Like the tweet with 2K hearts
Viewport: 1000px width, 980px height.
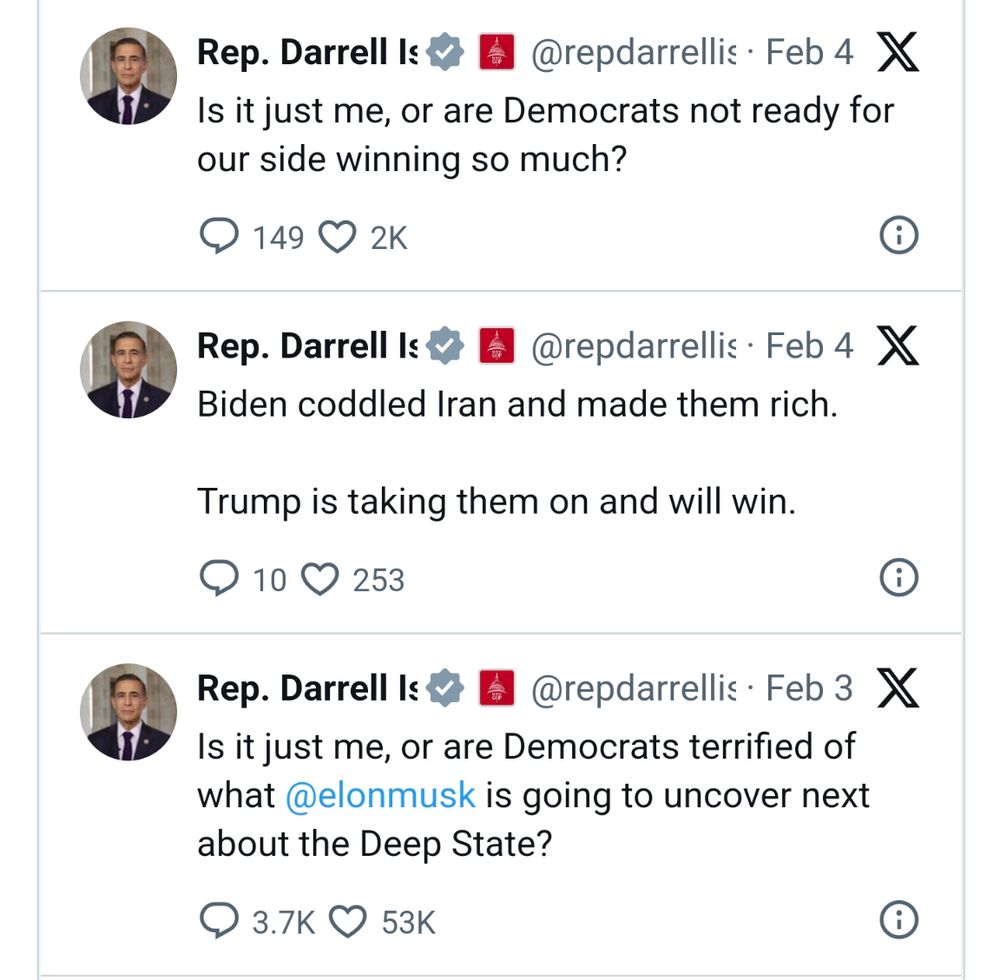click(337, 237)
